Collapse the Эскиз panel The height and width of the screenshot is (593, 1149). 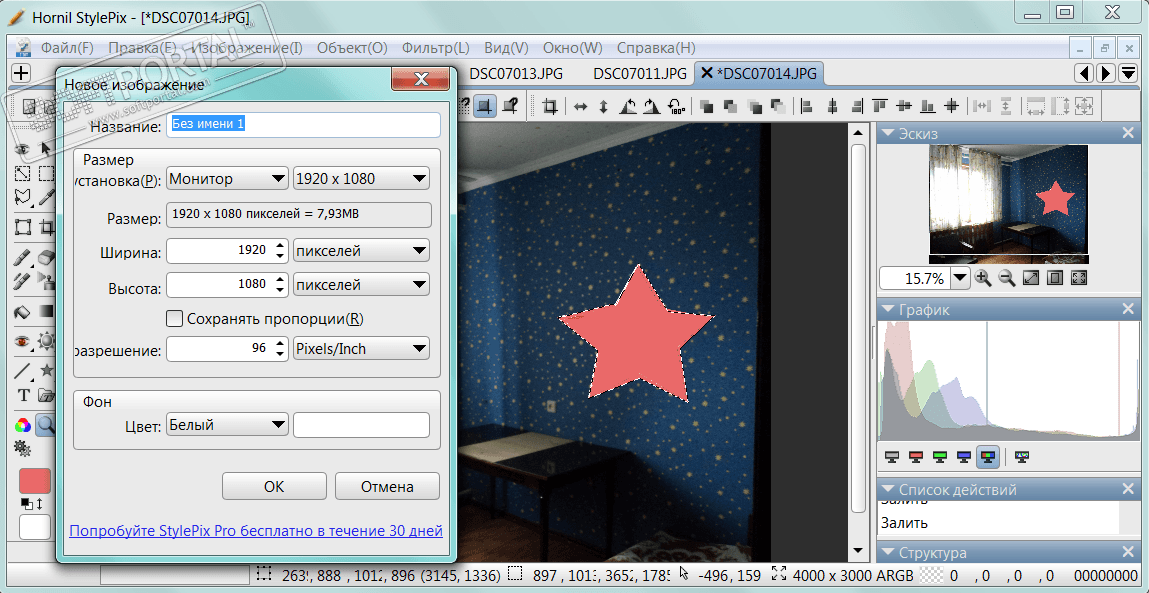tap(890, 133)
